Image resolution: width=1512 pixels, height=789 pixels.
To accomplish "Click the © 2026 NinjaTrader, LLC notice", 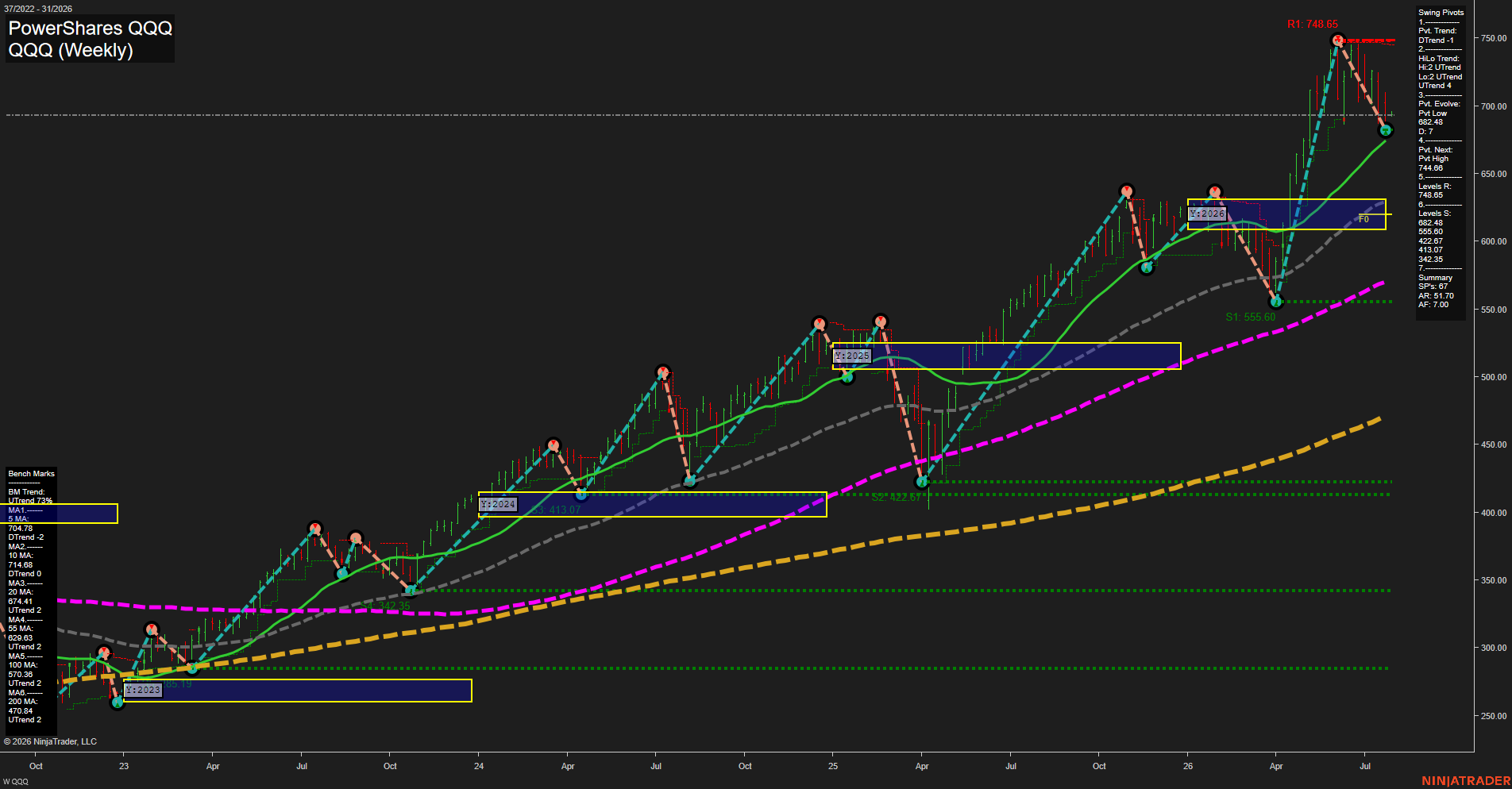I will [x=50, y=741].
